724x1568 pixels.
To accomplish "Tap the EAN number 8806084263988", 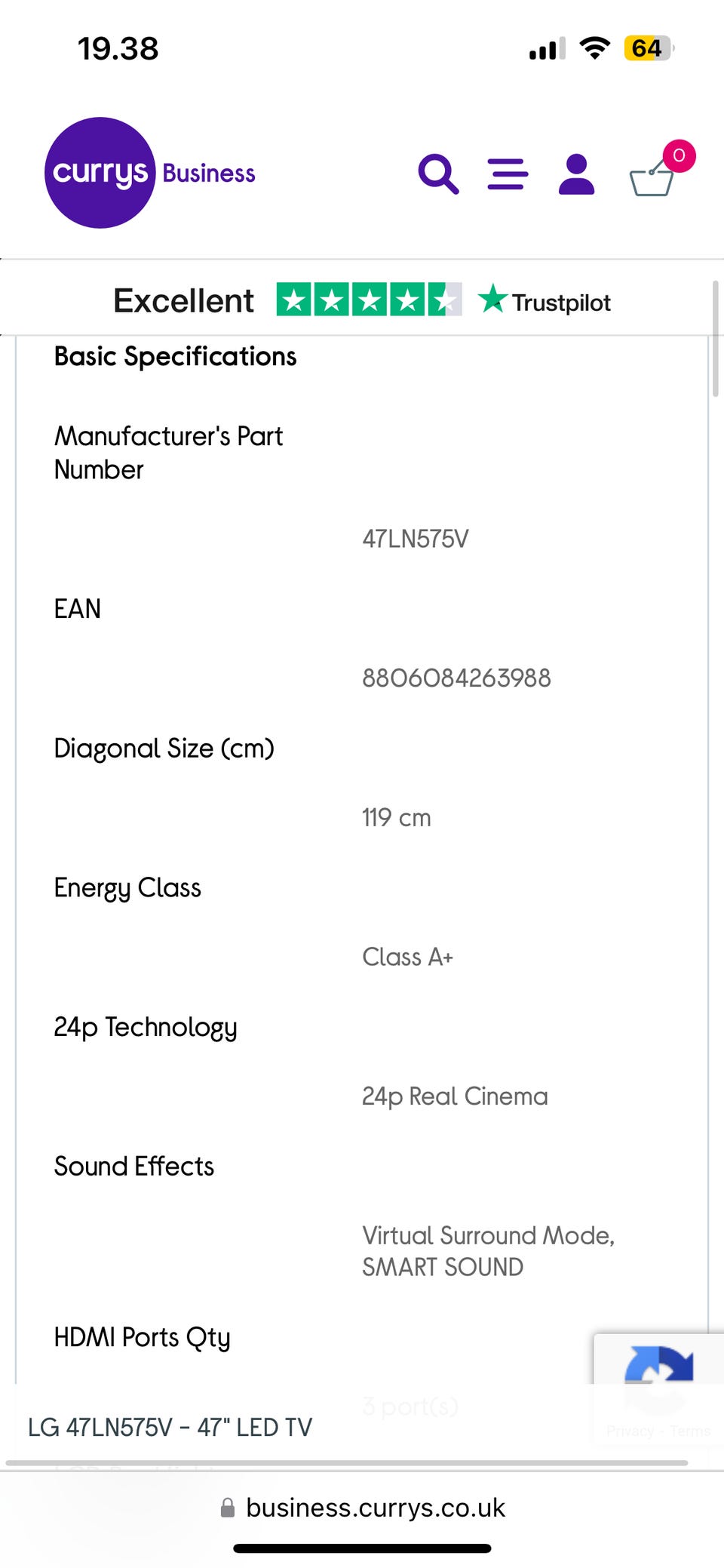I will 456,678.
